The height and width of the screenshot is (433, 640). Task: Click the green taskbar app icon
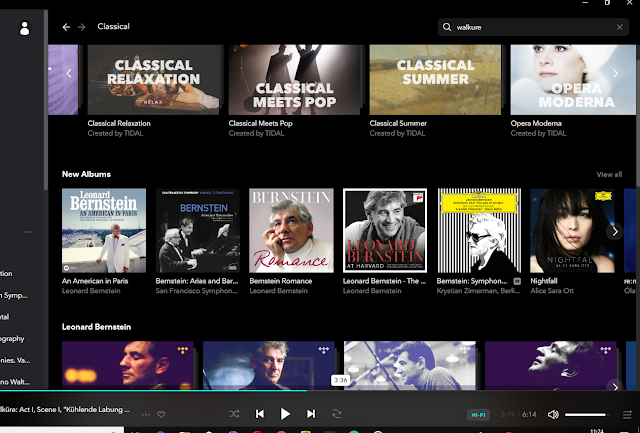pyautogui.click(x=354, y=432)
